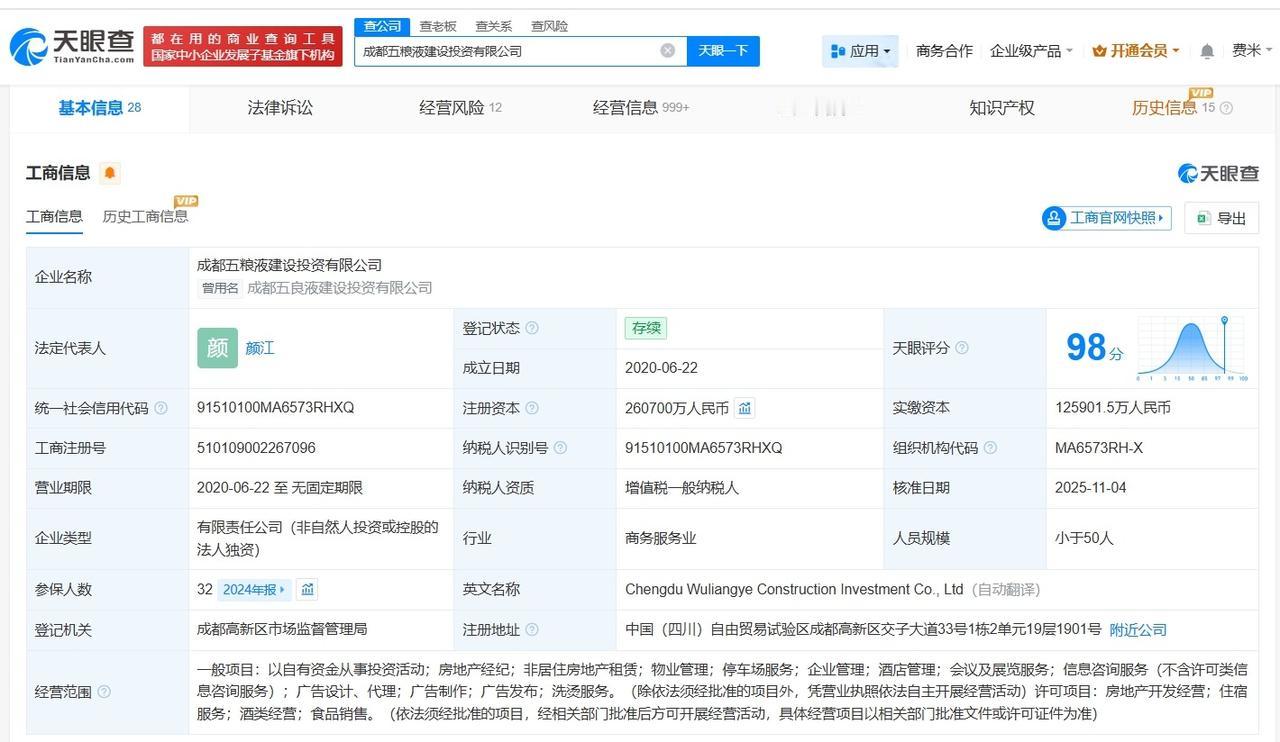The image size is (1280, 742).
Task: Open chart icon beside 2024年报 badge
Action: 308,590
